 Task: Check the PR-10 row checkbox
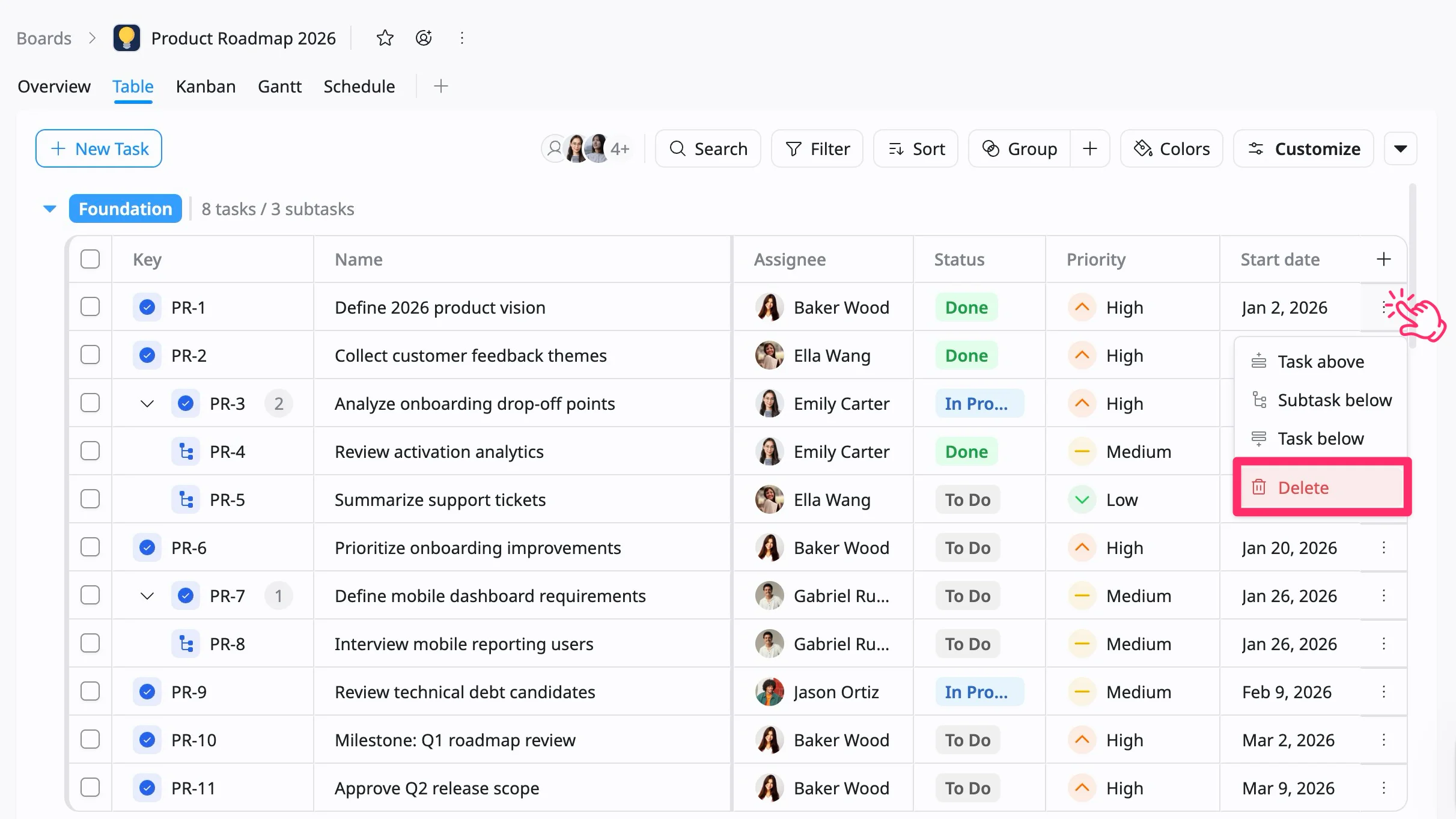[90, 740]
